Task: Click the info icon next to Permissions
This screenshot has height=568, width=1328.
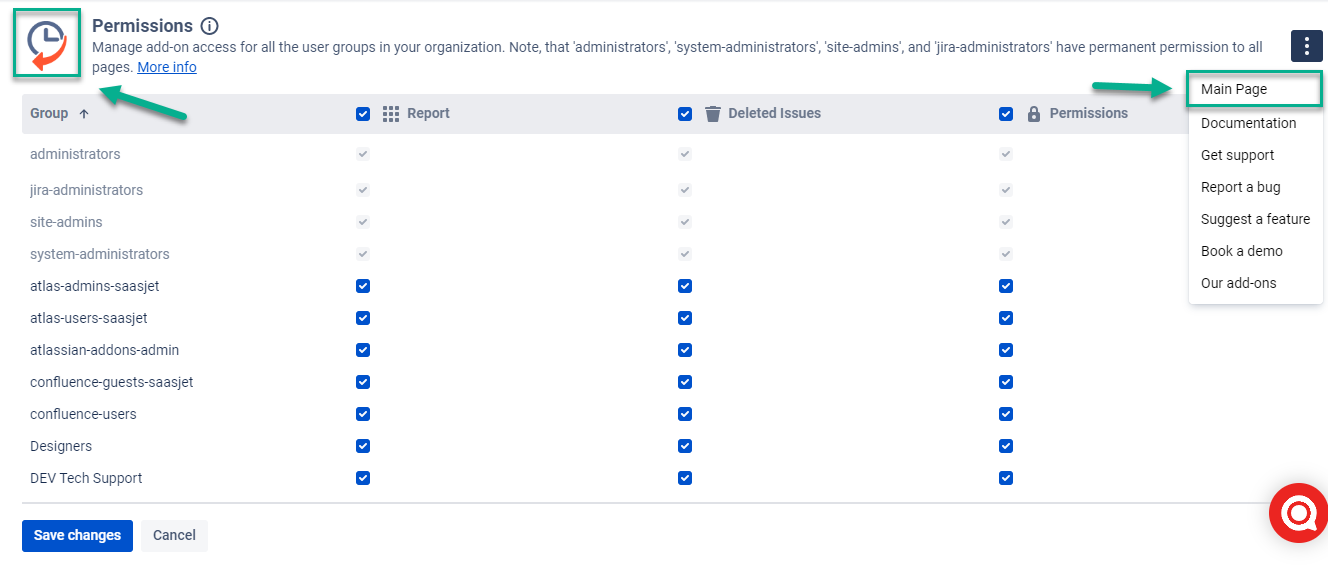Action: point(209,26)
